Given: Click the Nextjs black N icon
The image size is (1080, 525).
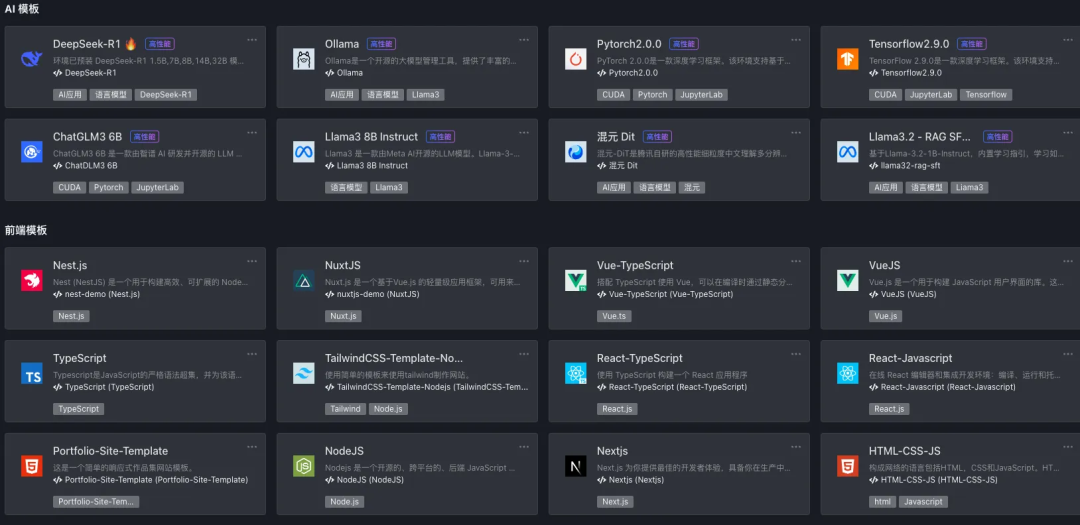Looking at the screenshot, I should 576,466.
